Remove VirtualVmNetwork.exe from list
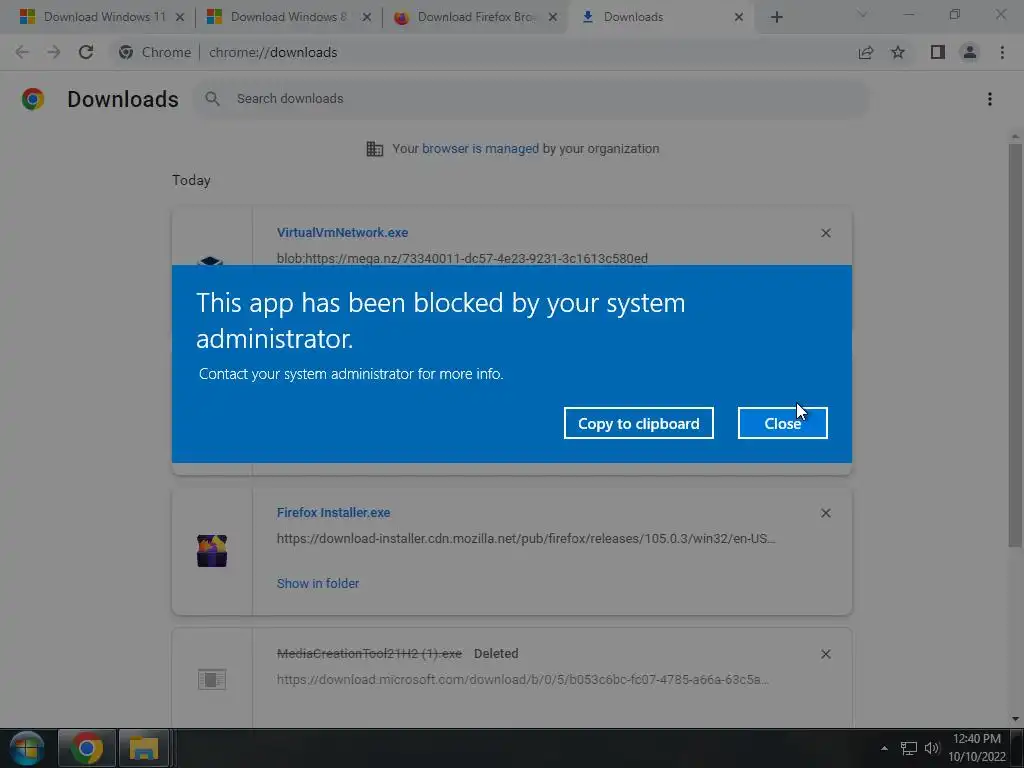The height and width of the screenshot is (768, 1024). [x=825, y=233]
